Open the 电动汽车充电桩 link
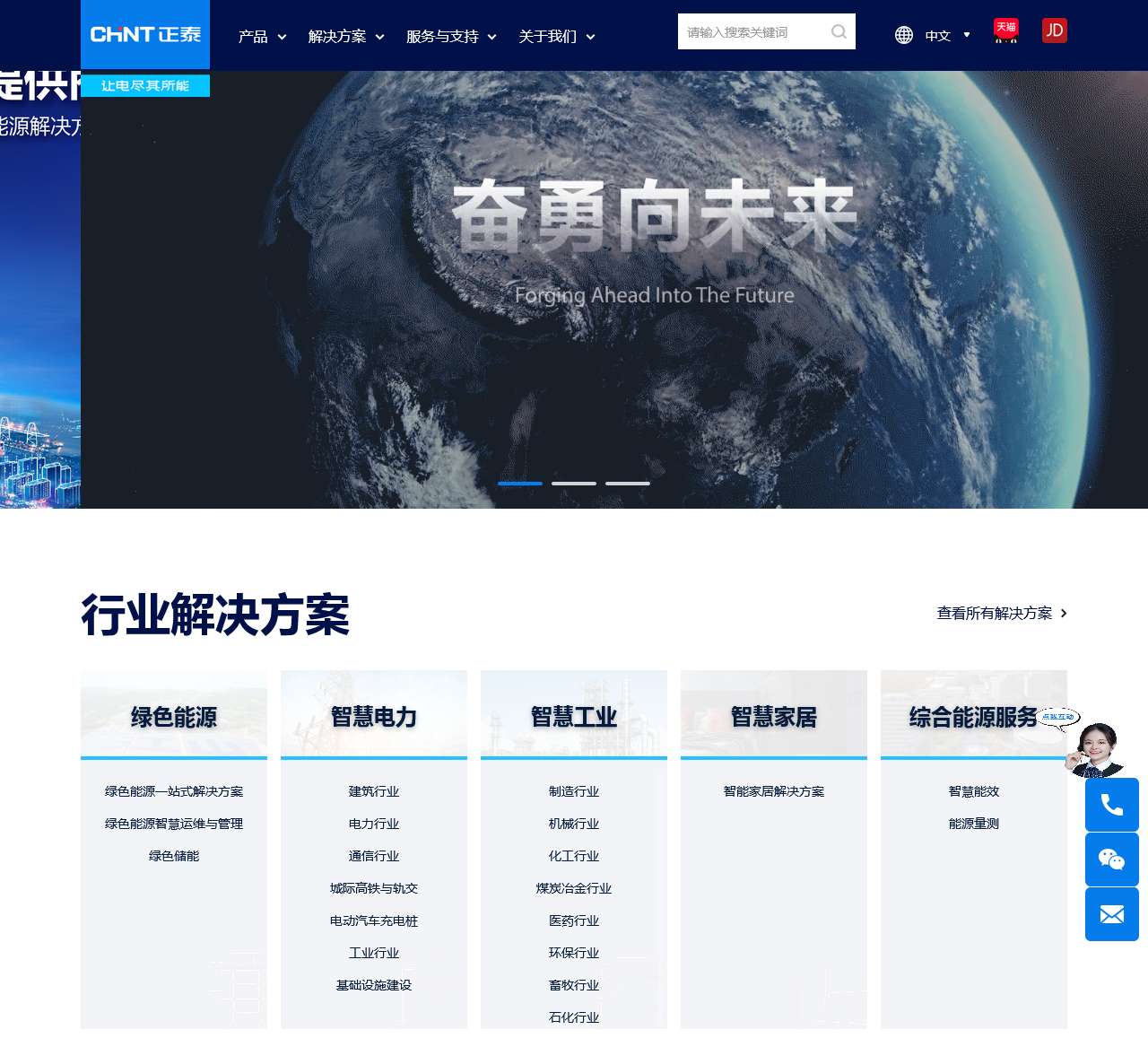 [374, 920]
